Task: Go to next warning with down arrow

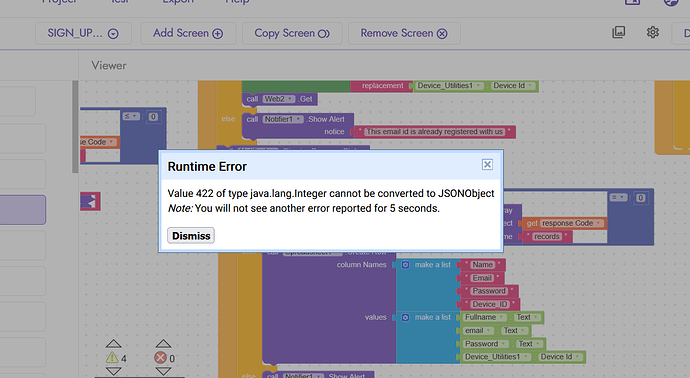Action: [114, 371]
